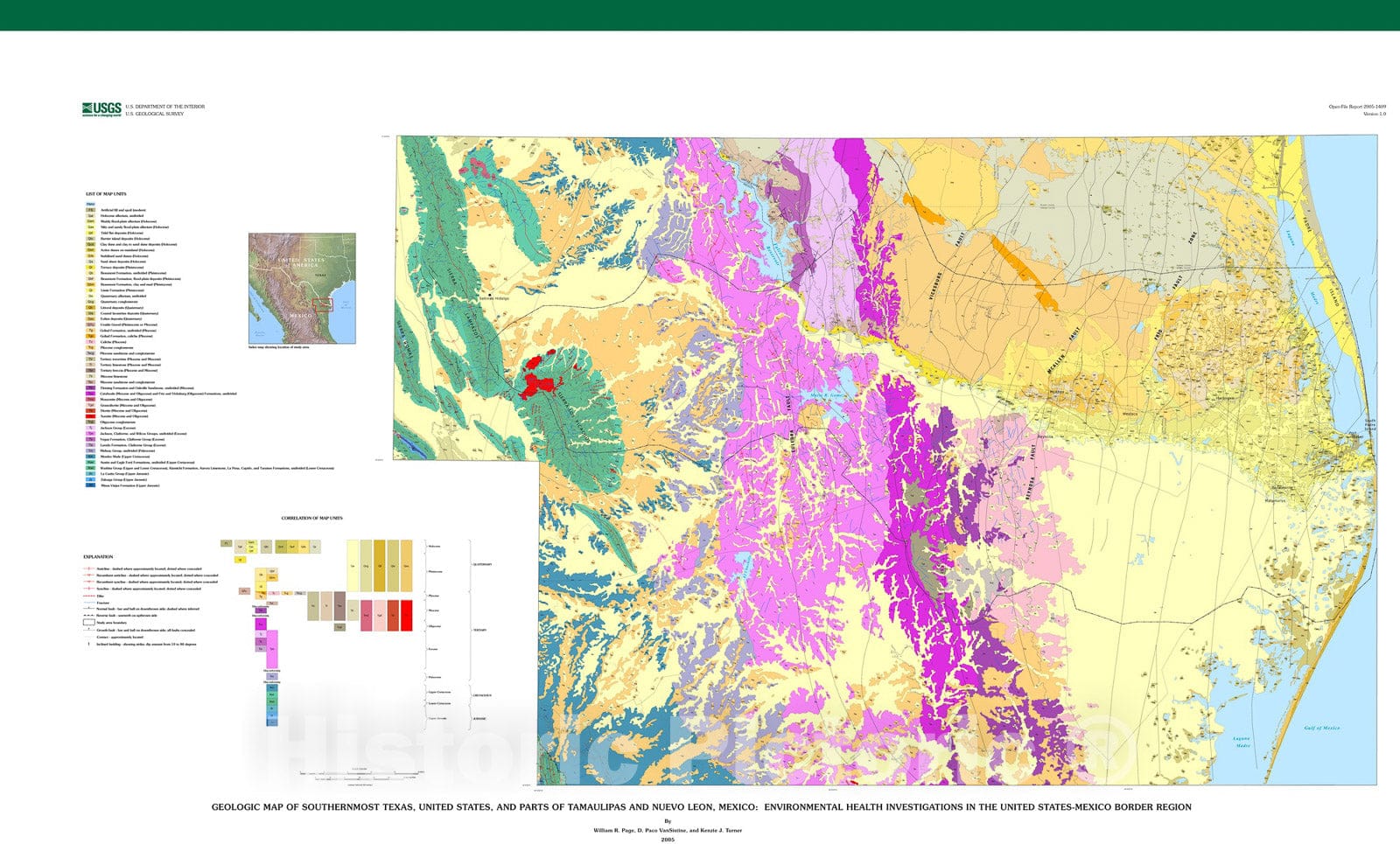The width and height of the screenshot is (1400, 844).
Task: Click the CORRELATION OF MAP UNITS heading
Action: 311,519
